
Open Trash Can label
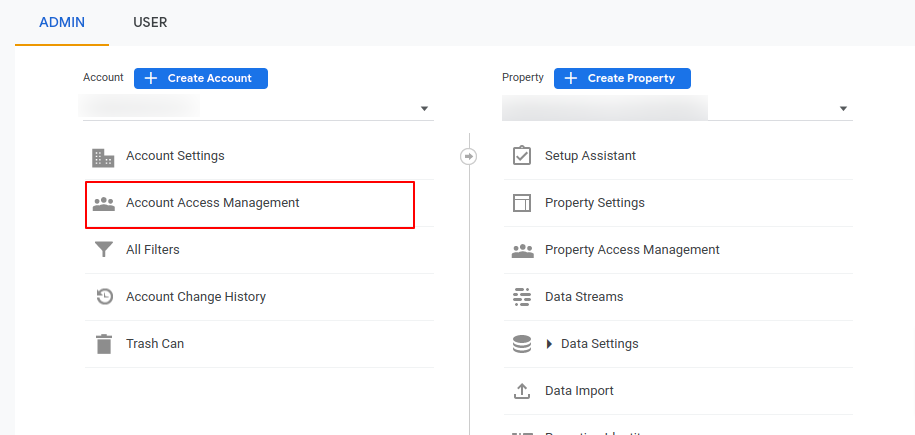[155, 343]
